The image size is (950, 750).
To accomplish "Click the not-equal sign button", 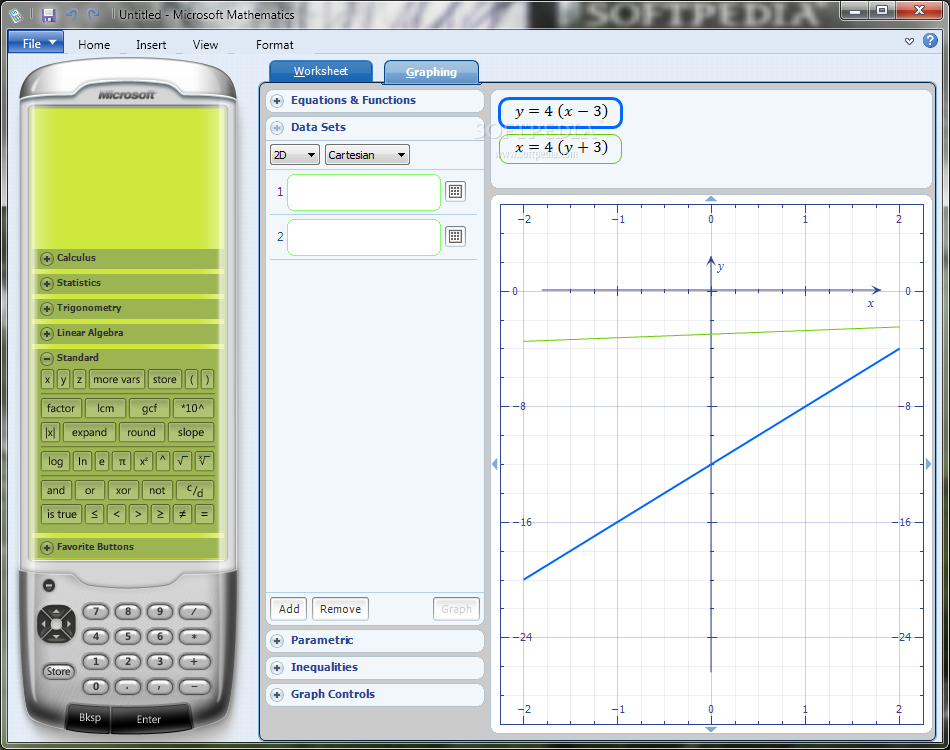I will pos(182,514).
